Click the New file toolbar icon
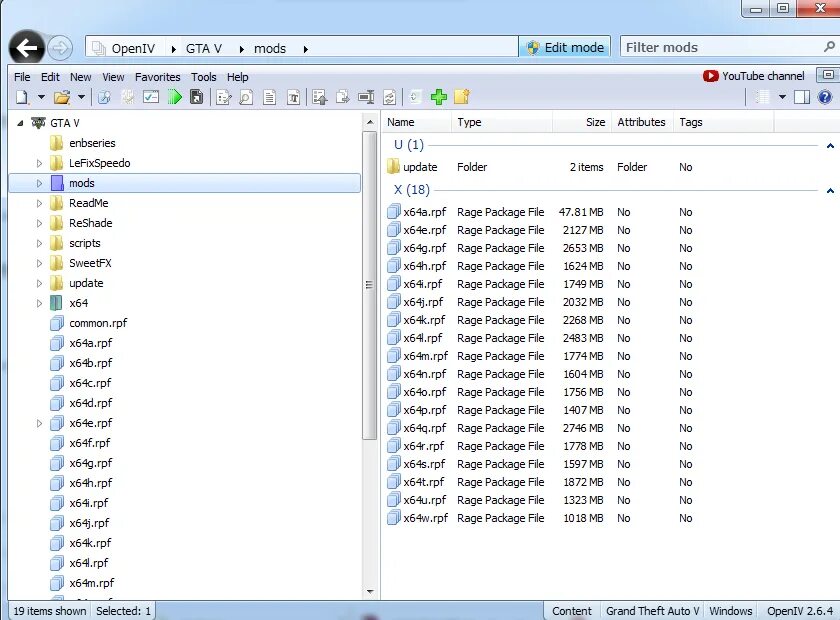This screenshot has height=620, width=840. click(x=22, y=97)
